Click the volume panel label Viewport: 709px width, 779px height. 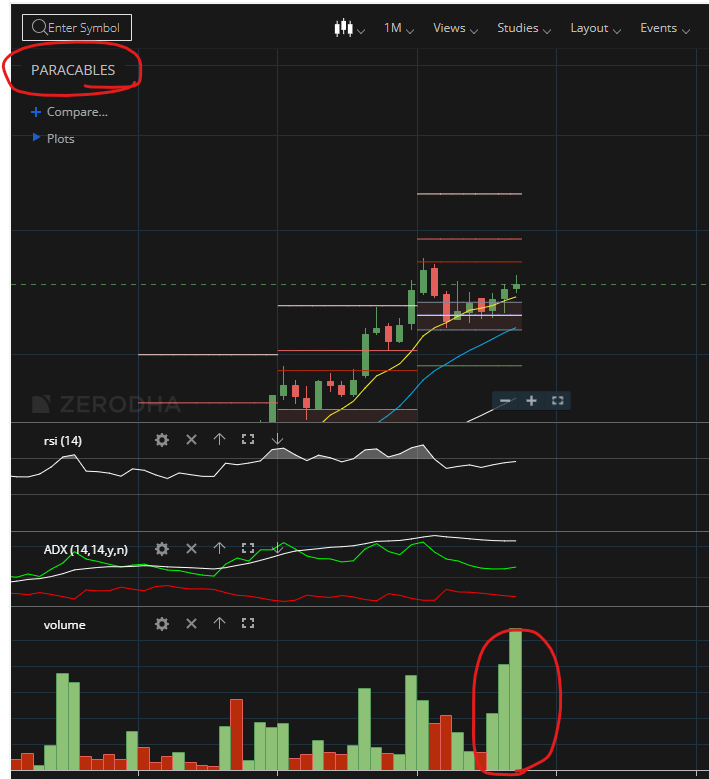coord(65,625)
